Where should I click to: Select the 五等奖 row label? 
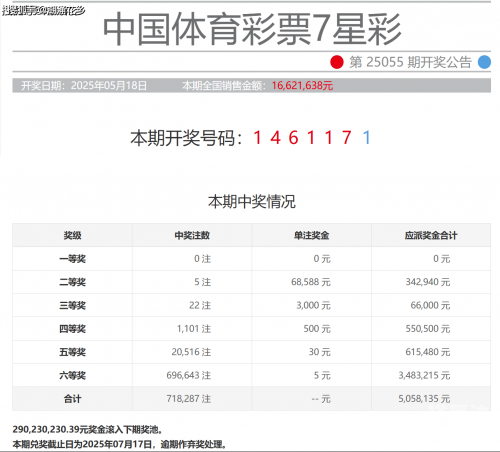pyautogui.click(x=72, y=352)
